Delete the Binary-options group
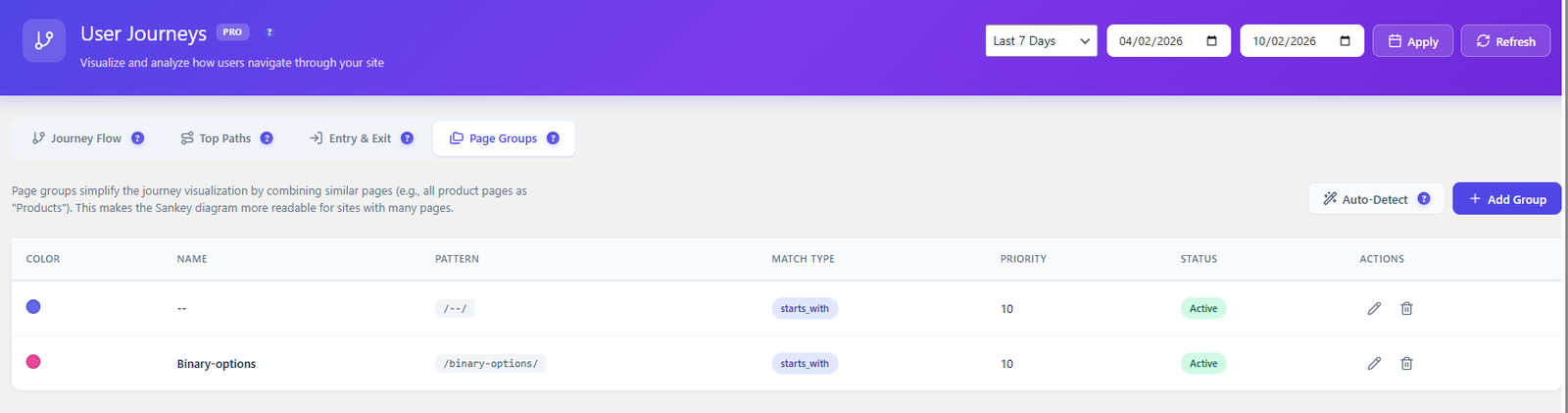Screen dimensions: 1568x413 pyautogui.click(x=1406, y=363)
